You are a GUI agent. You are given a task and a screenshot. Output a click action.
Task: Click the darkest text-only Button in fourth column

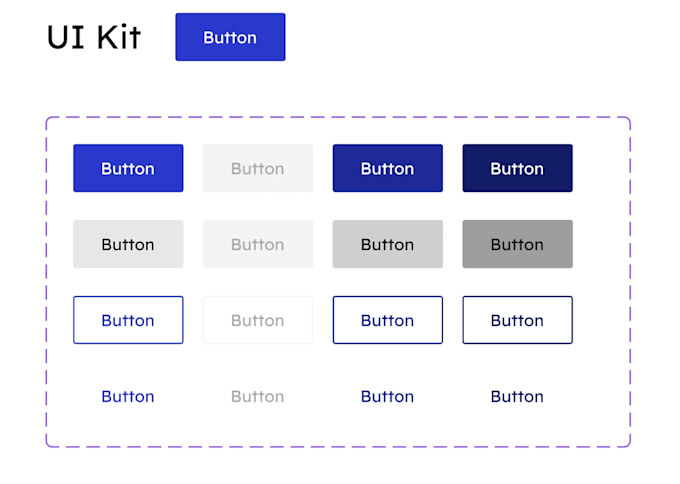517,396
